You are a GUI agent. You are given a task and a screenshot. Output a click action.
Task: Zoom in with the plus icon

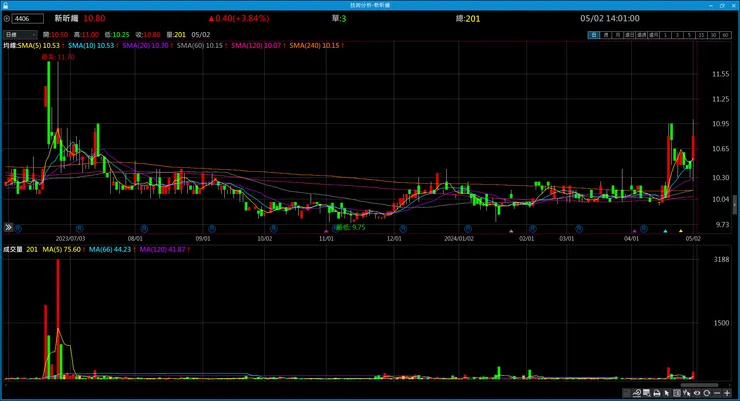click(727, 393)
